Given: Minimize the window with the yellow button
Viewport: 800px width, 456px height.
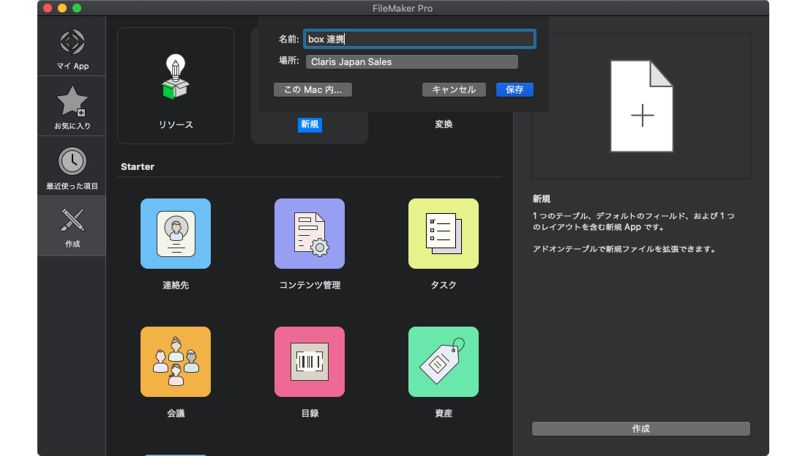Looking at the screenshot, I should point(62,8).
